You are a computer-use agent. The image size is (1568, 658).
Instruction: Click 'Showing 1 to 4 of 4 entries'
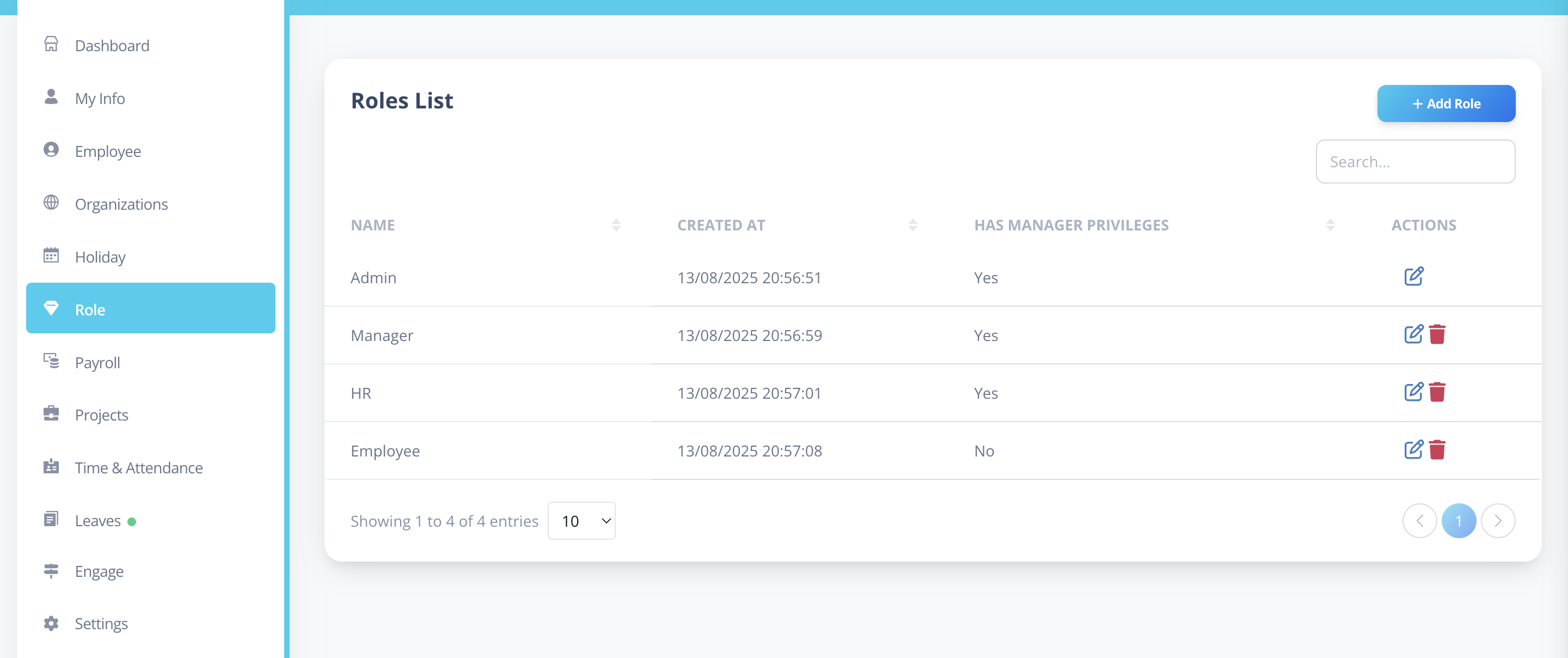point(444,521)
